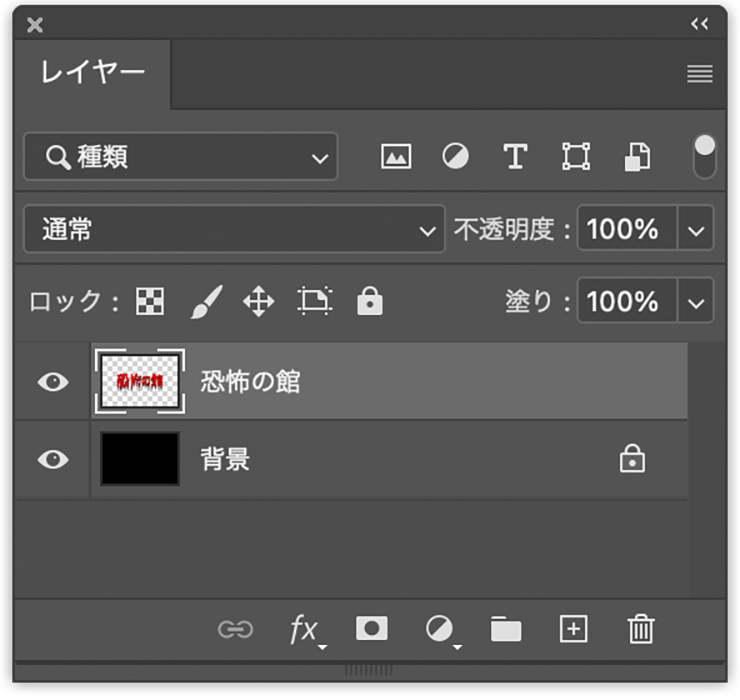The height and width of the screenshot is (700, 740).
Task: Add a layer mask
Action: pyautogui.click(x=372, y=628)
